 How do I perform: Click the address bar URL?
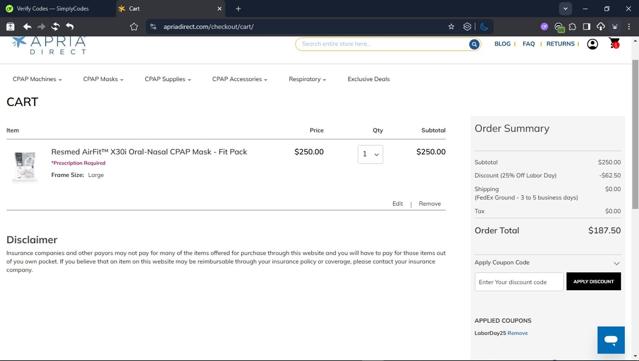209,26
